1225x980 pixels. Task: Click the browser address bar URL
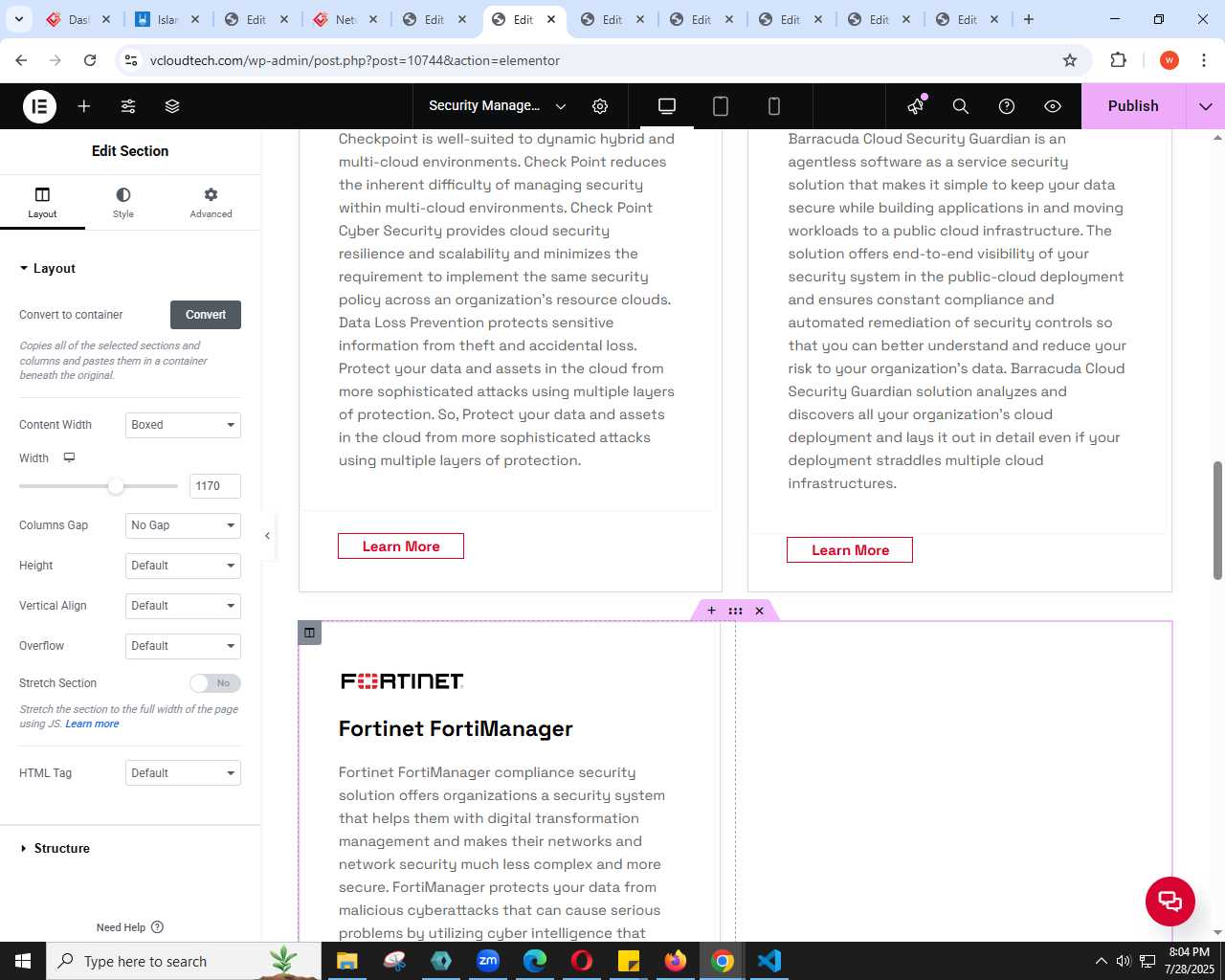click(x=355, y=60)
